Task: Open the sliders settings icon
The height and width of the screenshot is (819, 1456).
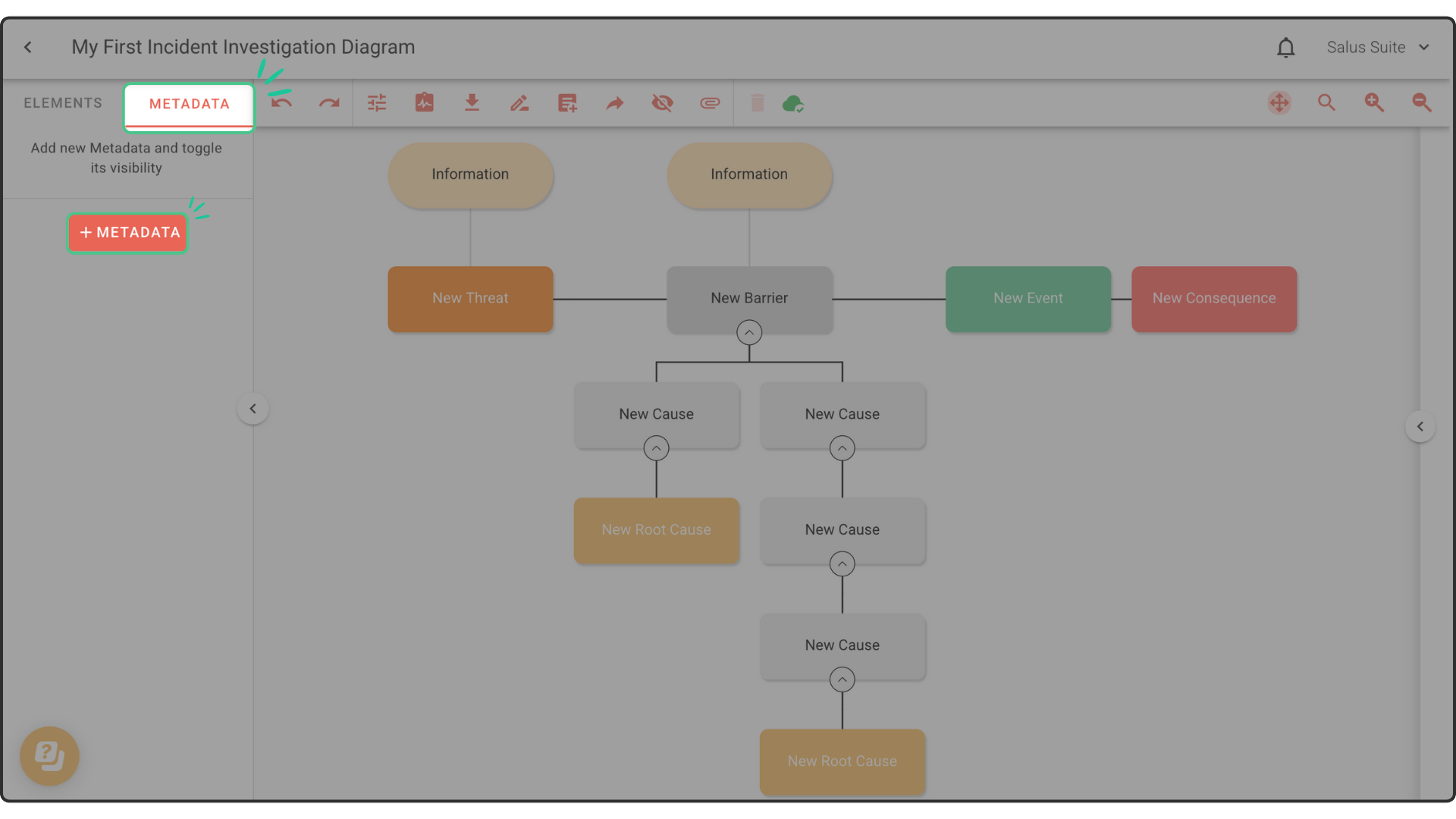Action: (x=377, y=103)
